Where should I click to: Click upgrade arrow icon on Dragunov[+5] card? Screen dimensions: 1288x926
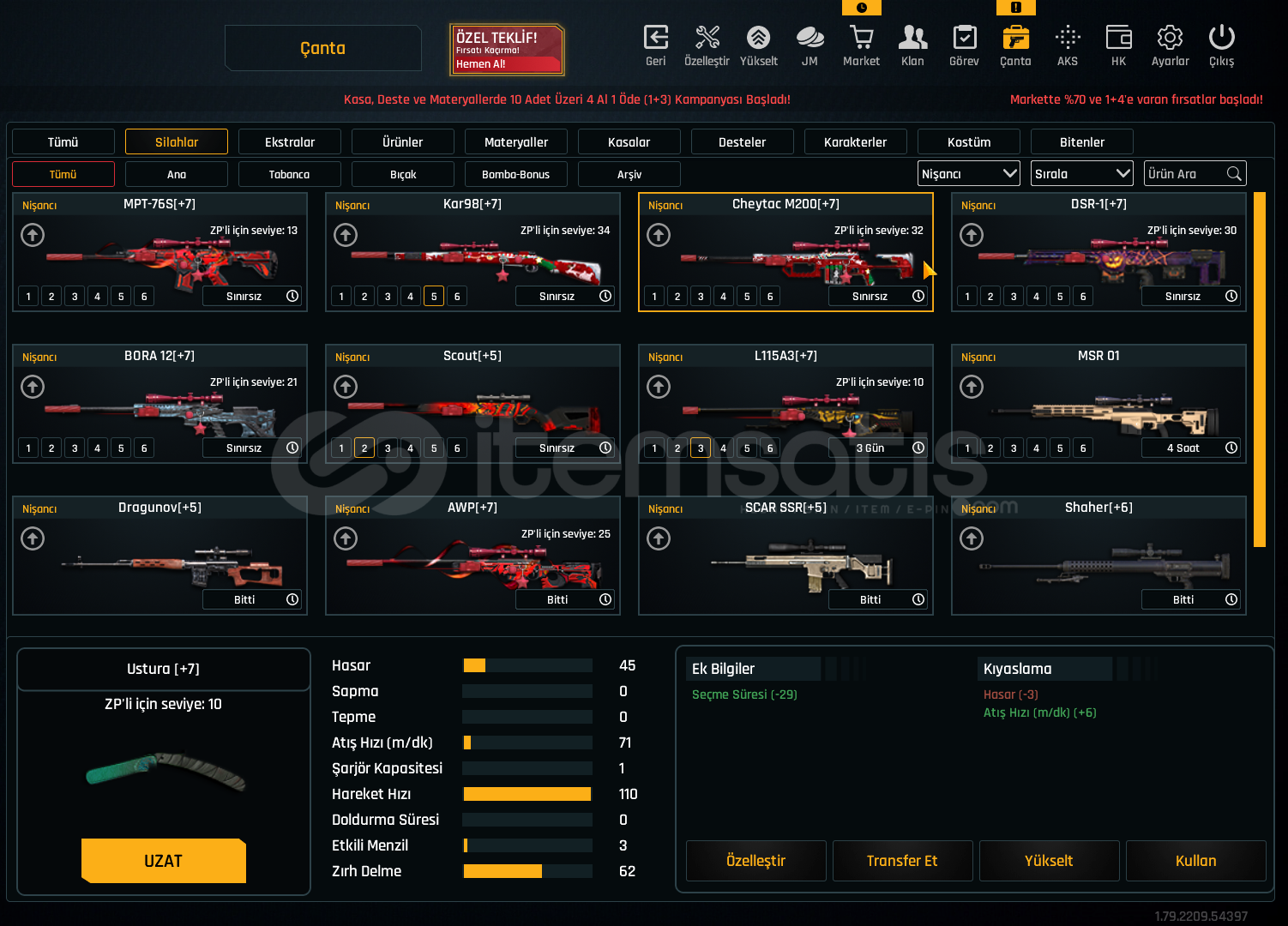click(33, 538)
